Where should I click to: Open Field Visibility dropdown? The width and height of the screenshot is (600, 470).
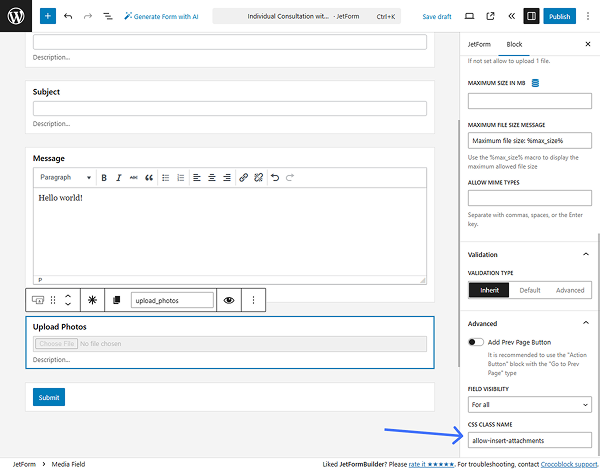[530, 405]
